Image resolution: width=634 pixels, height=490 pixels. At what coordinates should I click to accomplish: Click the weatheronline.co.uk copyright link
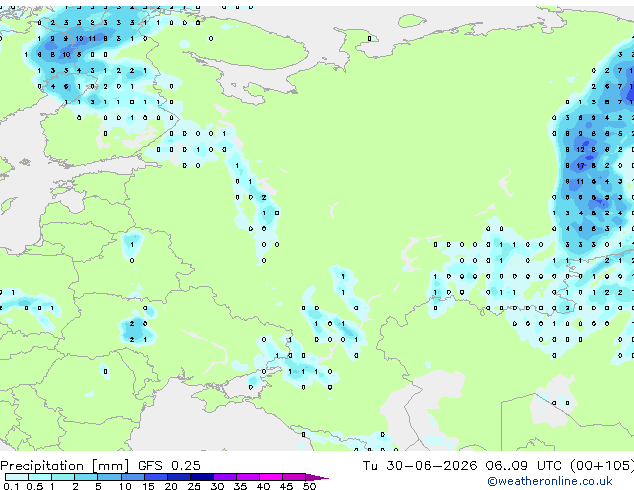coord(549,481)
